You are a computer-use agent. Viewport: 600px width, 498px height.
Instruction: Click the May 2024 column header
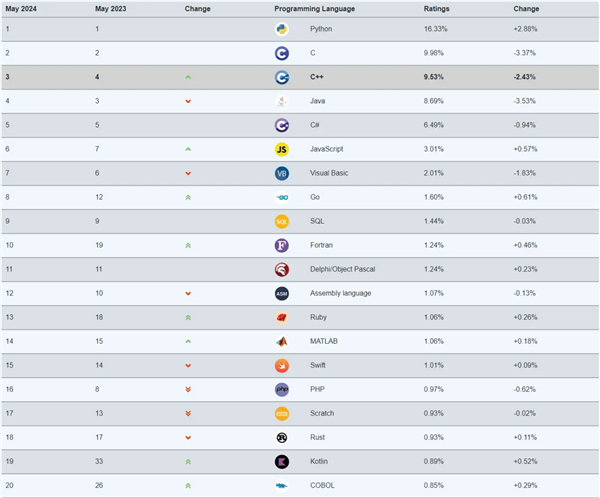point(21,8)
